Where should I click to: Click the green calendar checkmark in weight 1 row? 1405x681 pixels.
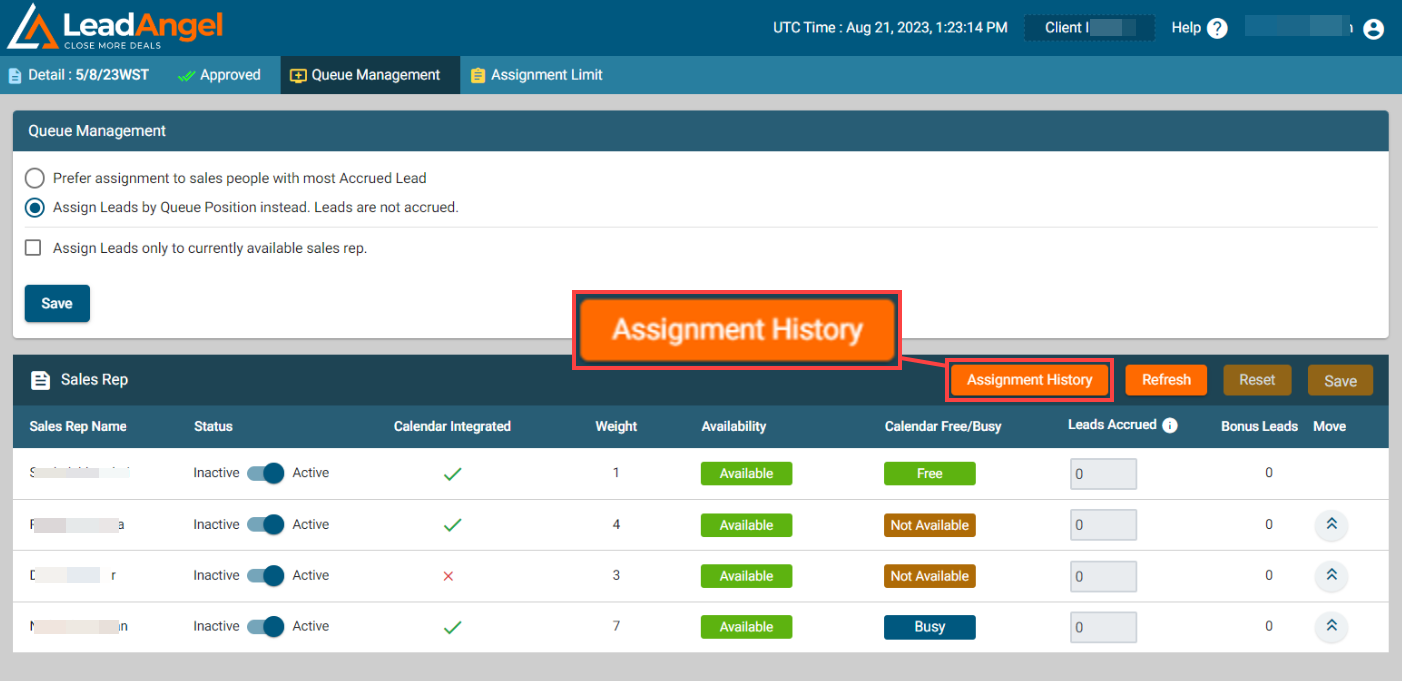452,474
